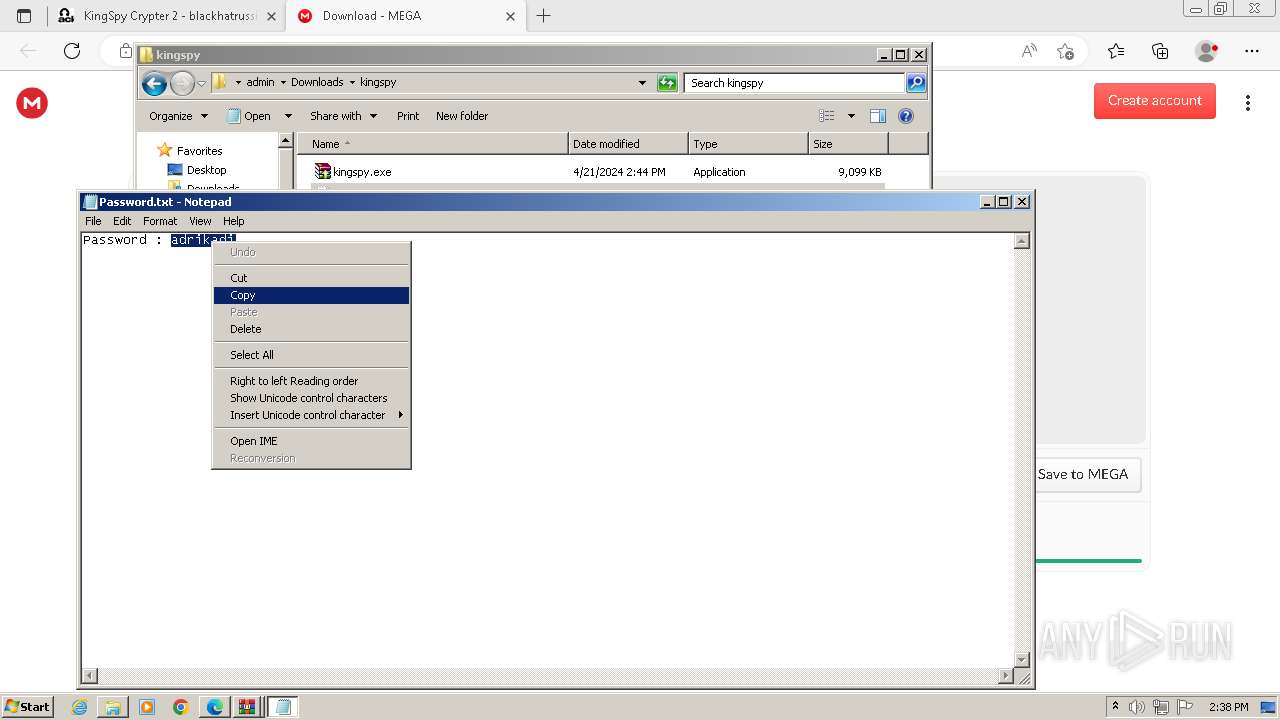Add this page to favorites icon
The width and height of the screenshot is (1280, 720).
point(1065,51)
